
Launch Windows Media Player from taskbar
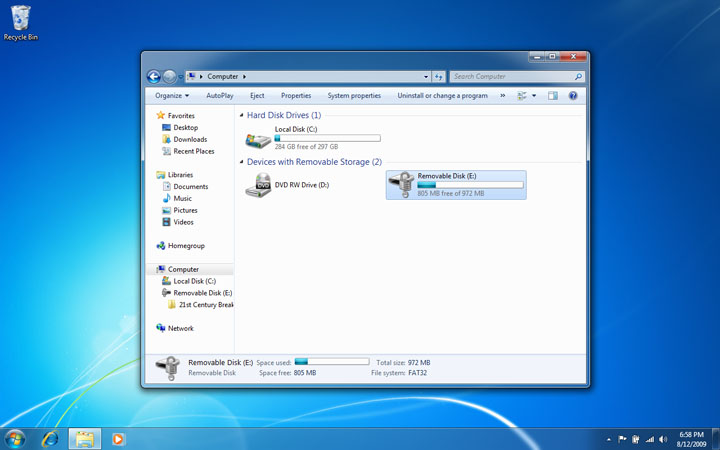[x=119, y=438]
